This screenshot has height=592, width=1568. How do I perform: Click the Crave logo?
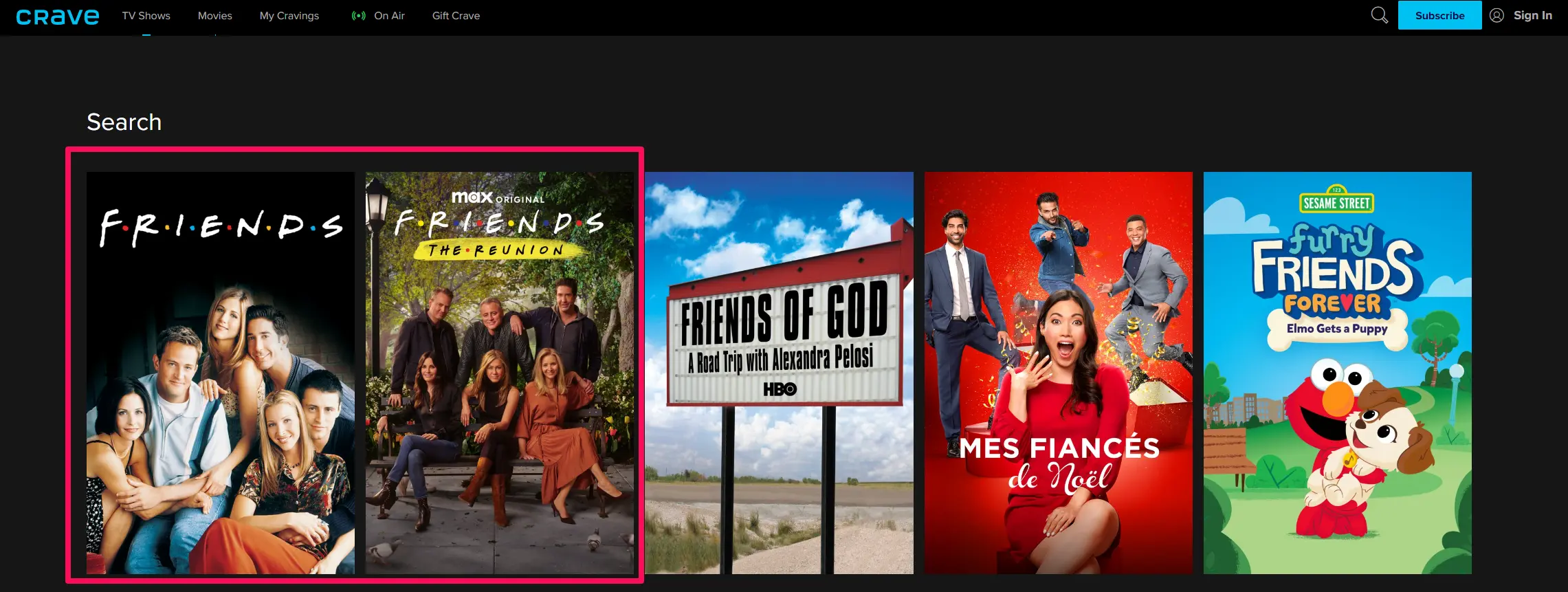click(x=58, y=17)
